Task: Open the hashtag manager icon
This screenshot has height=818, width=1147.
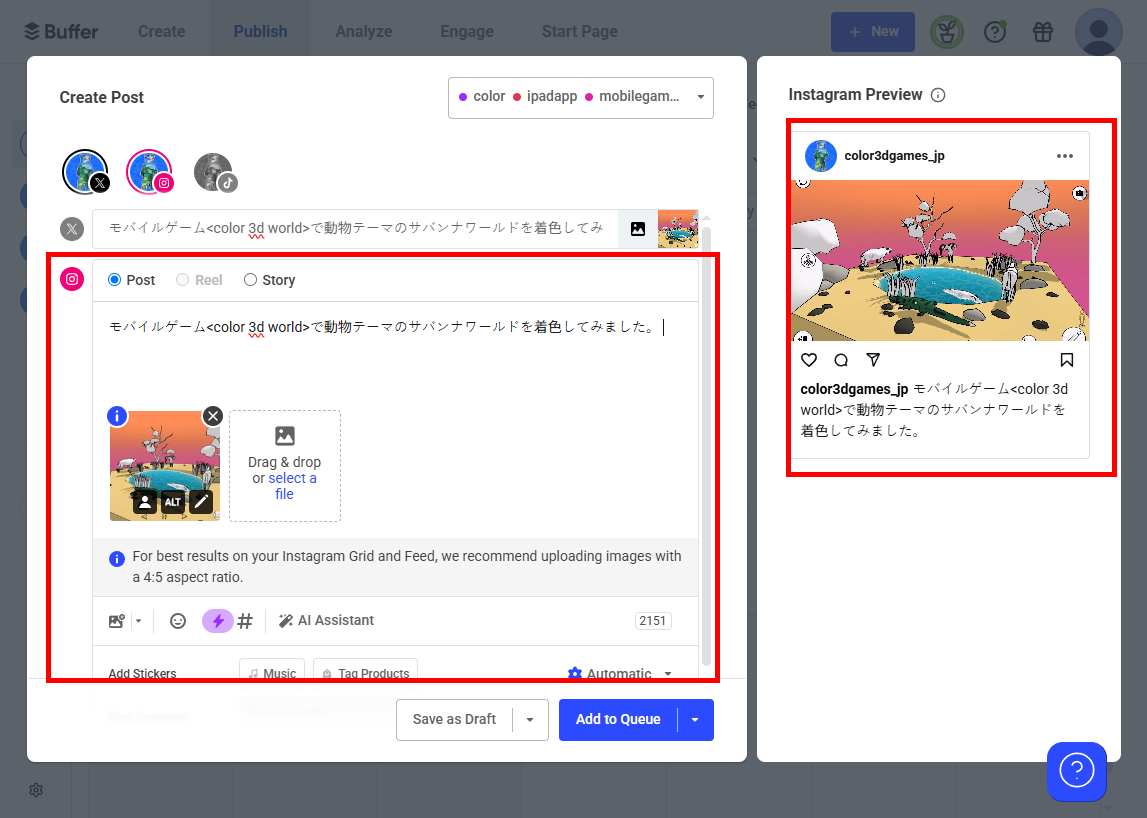Action: [x=245, y=621]
